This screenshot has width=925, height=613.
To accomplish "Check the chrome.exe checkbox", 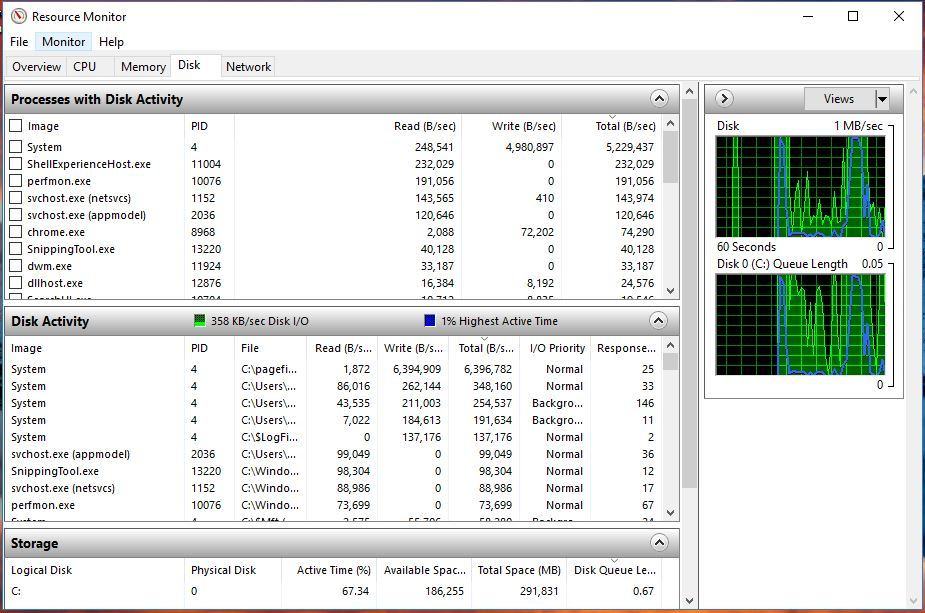I will coord(16,231).
